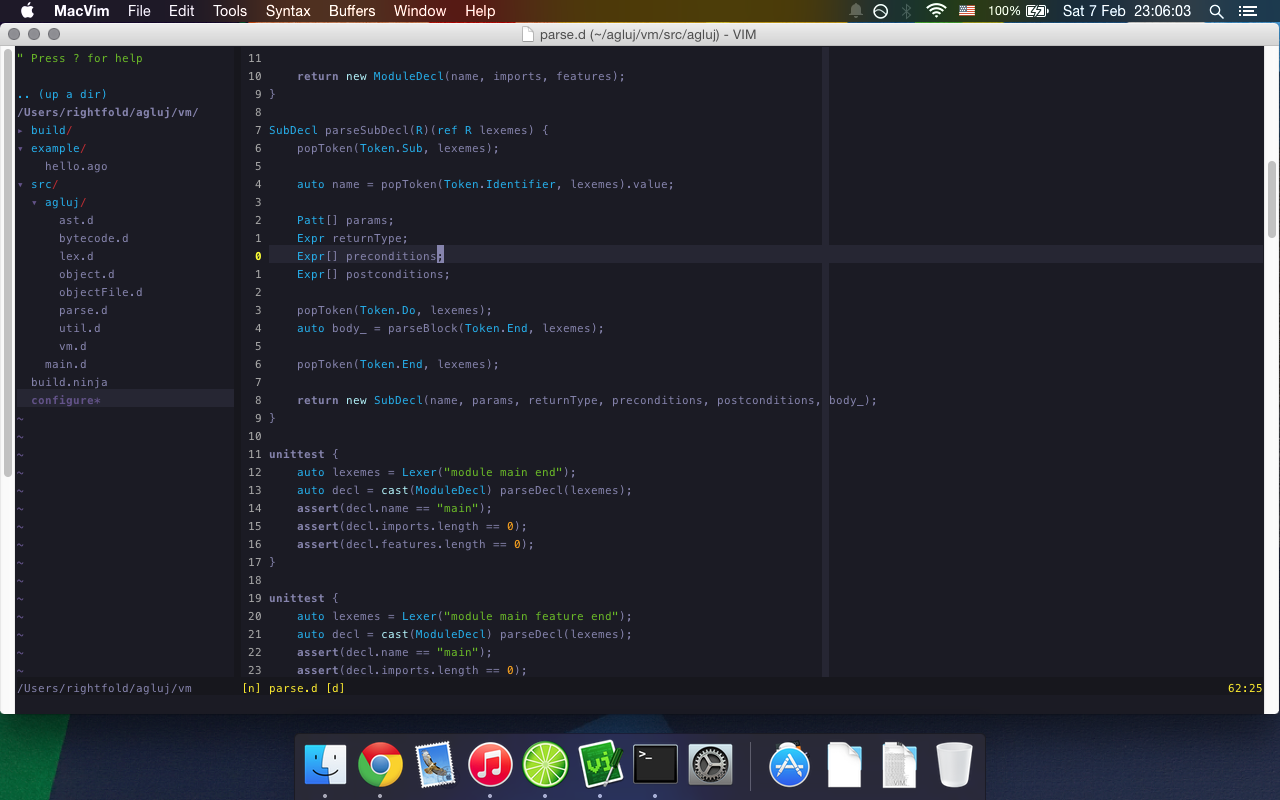The height and width of the screenshot is (800, 1280).
Task: Click the notification bell menu bar icon
Action: [x=856, y=11]
